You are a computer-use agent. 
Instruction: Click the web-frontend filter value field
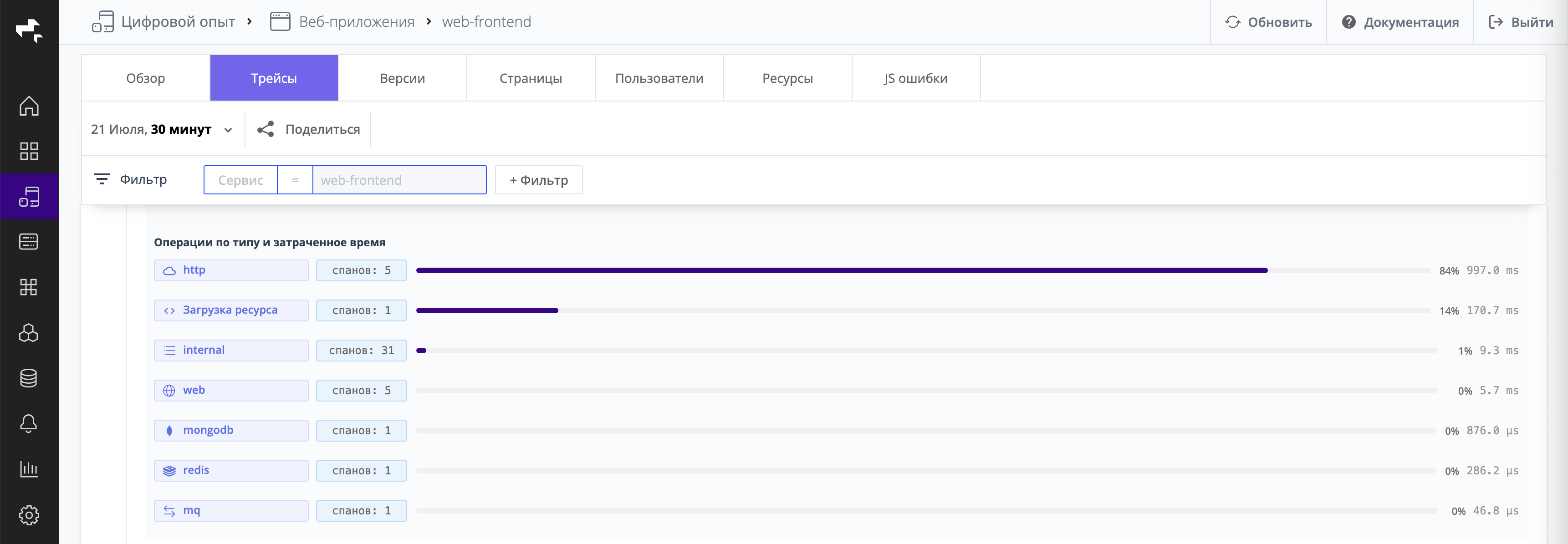coord(399,180)
